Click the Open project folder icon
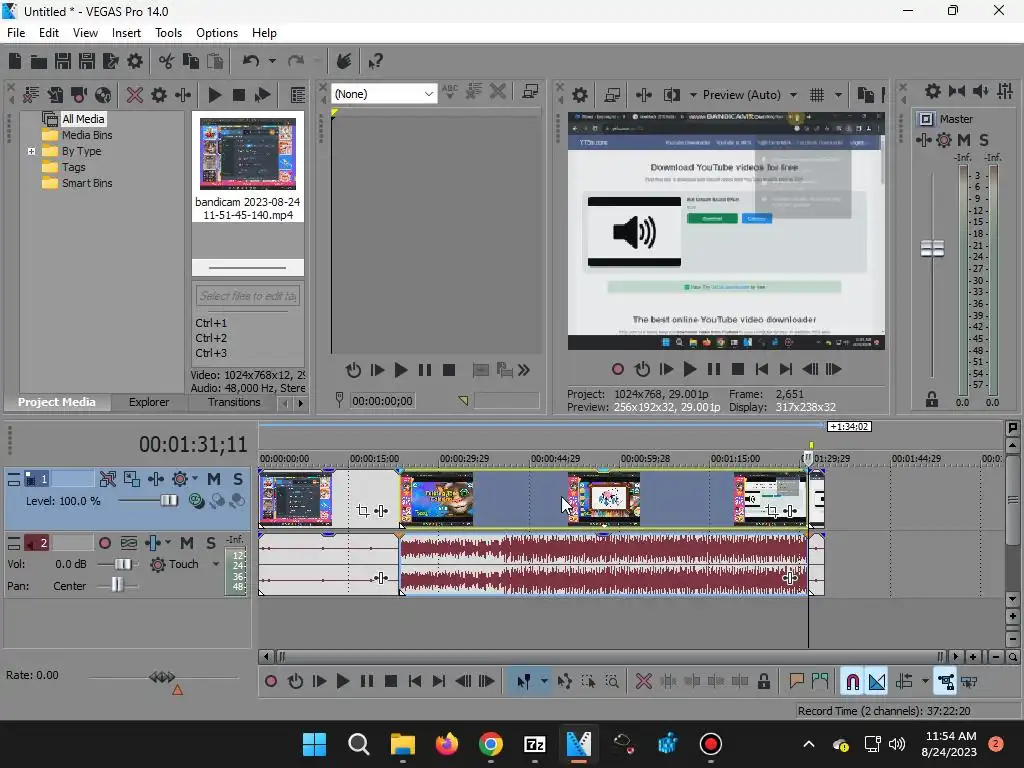The width and height of the screenshot is (1024, 768). (x=39, y=61)
